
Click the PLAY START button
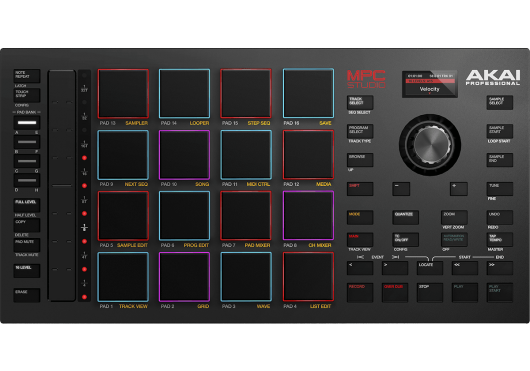pyautogui.click(x=500, y=292)
